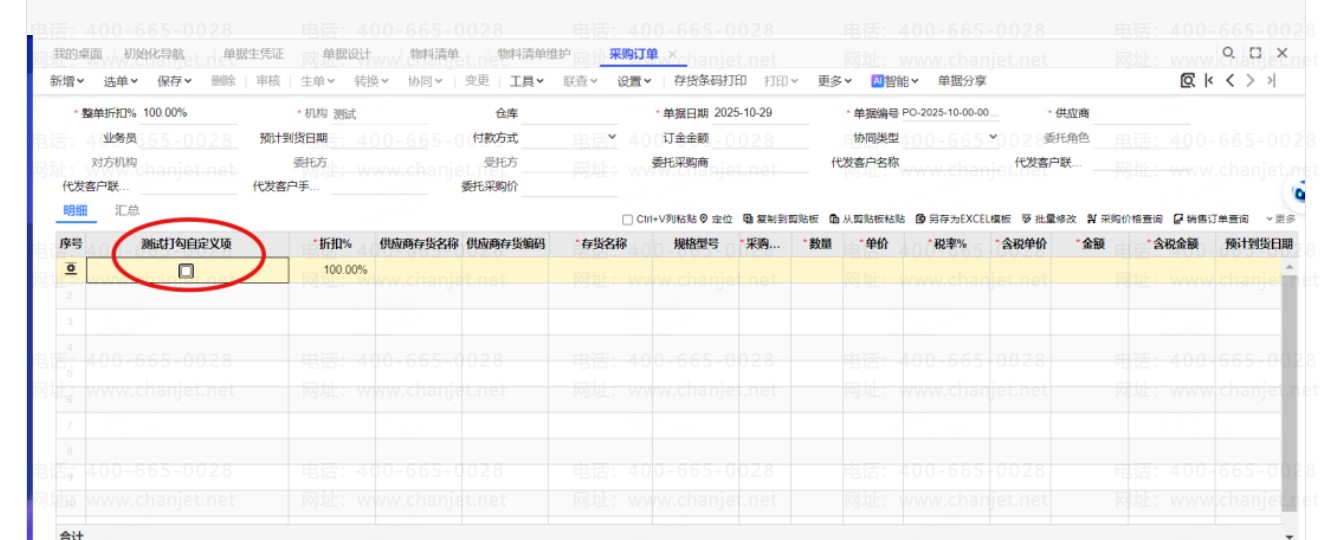Click 批量修改 batch edit icon
Viewport: 1331px width, 540px height.
tap(1026, 219)
